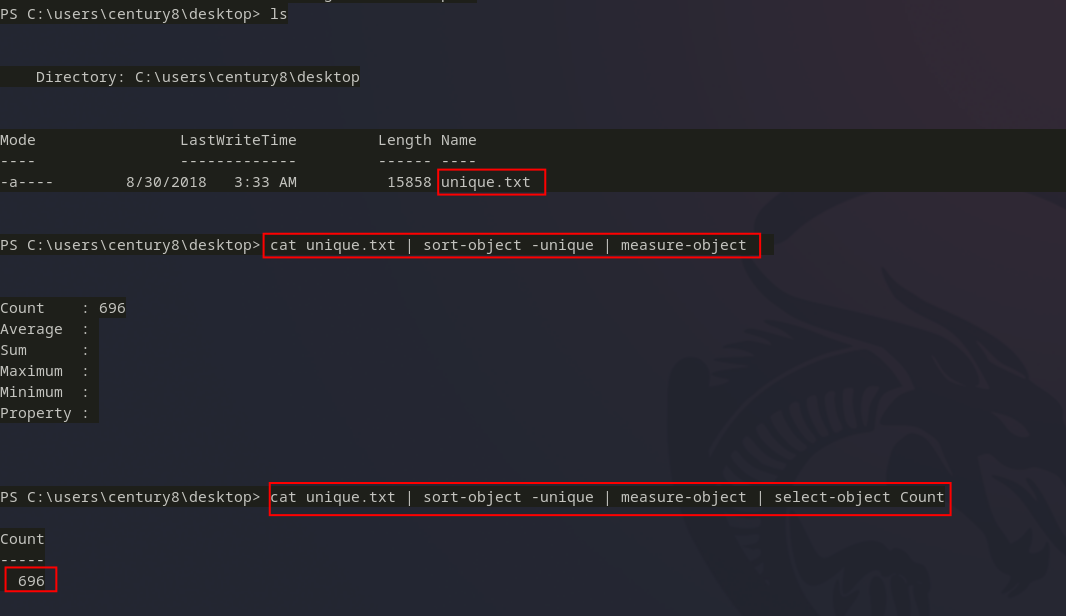Image resolution: width=1066 pixels, height=616 pixels.
Task: Click the Minimum output row
Action: click(x=45, y=392)
